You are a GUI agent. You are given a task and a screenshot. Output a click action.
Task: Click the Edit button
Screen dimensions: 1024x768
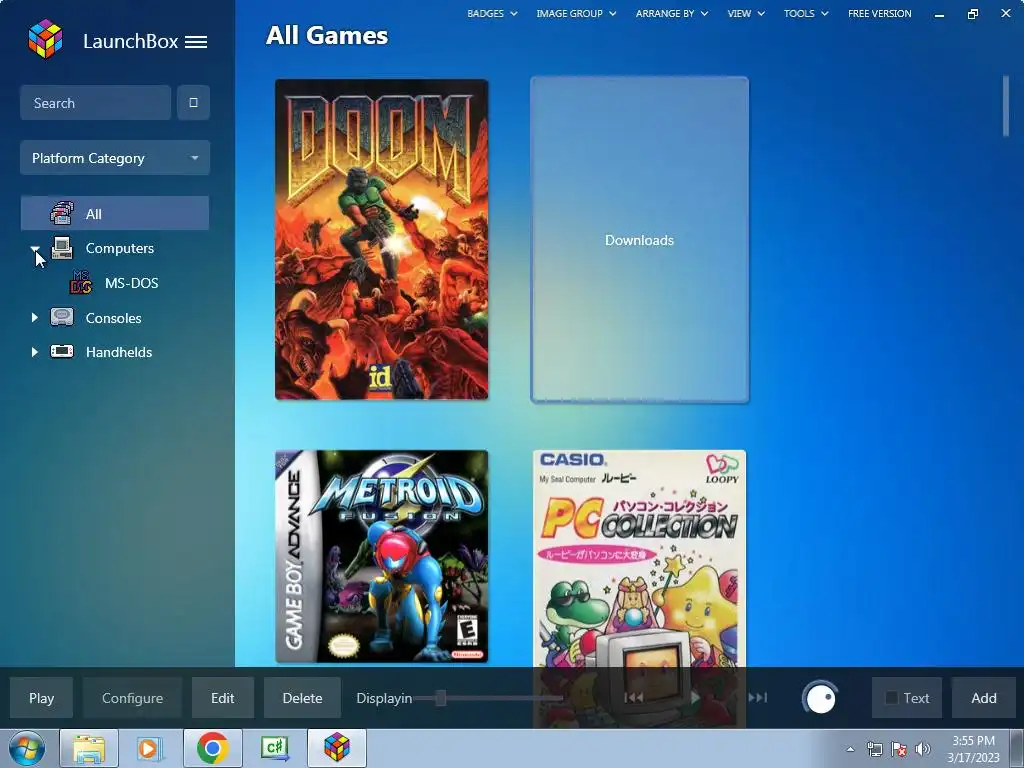[223, 698]
